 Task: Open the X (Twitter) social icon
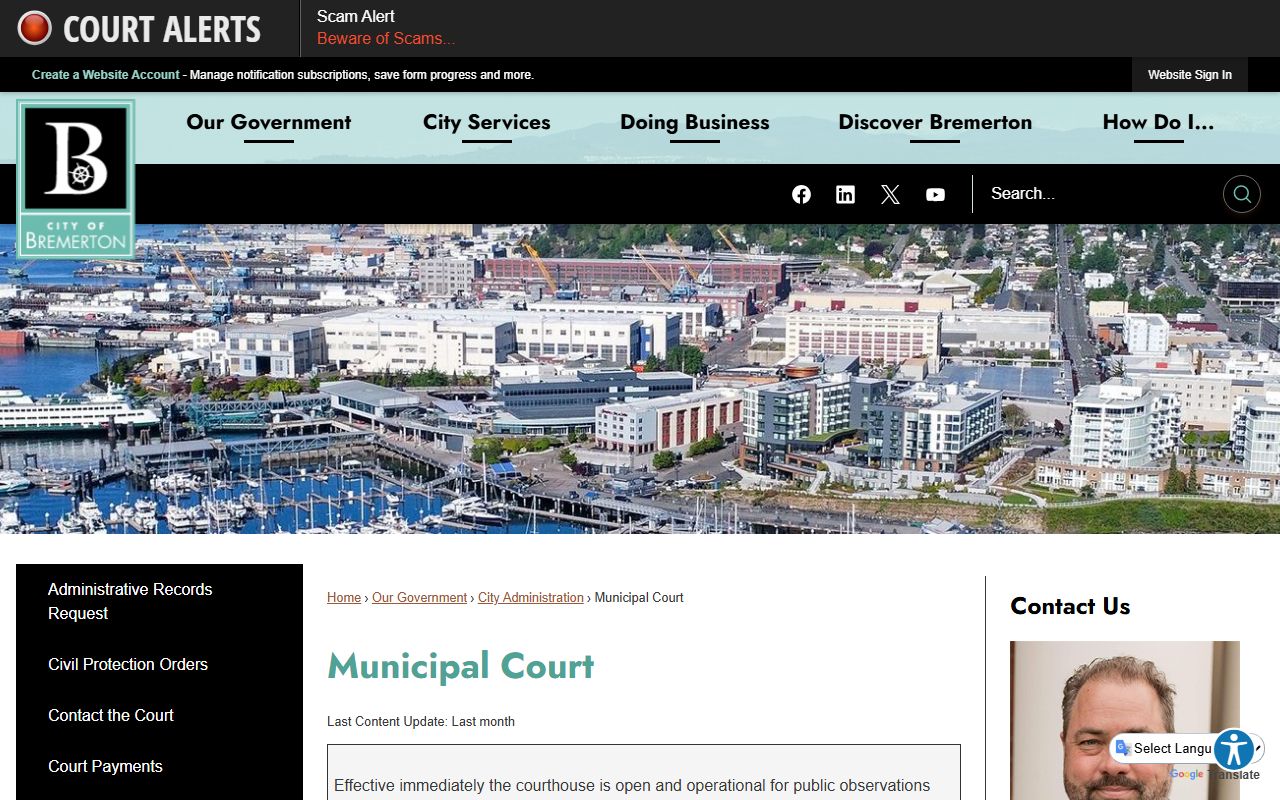tap(890, 194)
